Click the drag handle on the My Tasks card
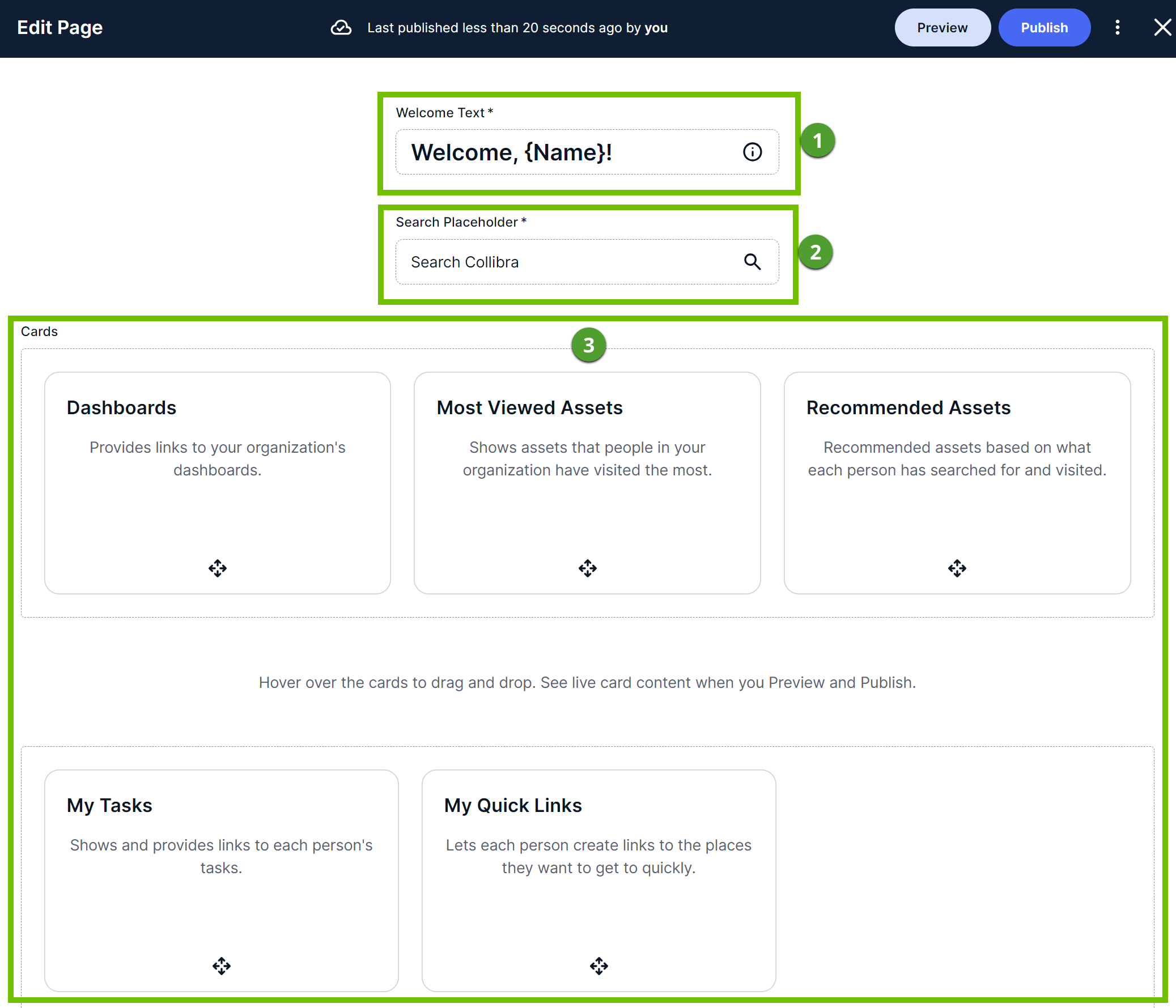The image size is (1176, 1008). [x=221, y=966]
